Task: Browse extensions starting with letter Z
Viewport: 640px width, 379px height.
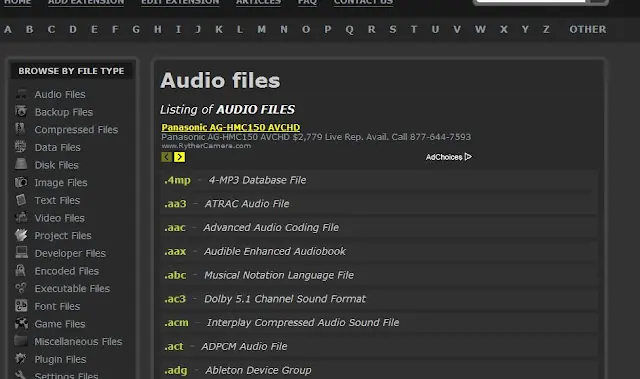Action: coord(546,29)
